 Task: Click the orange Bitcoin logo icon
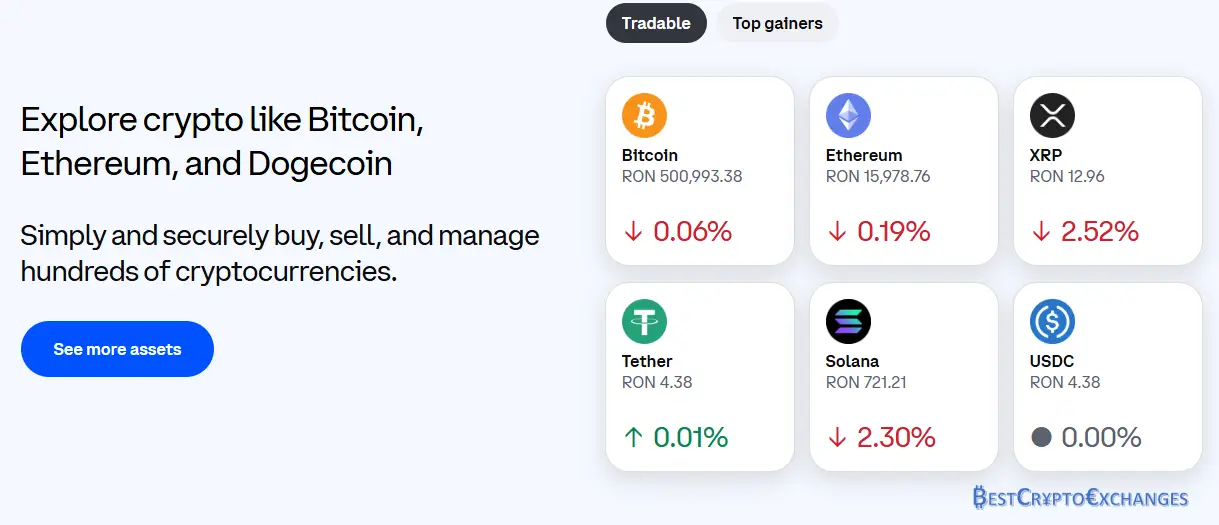[x=644, y=116]
